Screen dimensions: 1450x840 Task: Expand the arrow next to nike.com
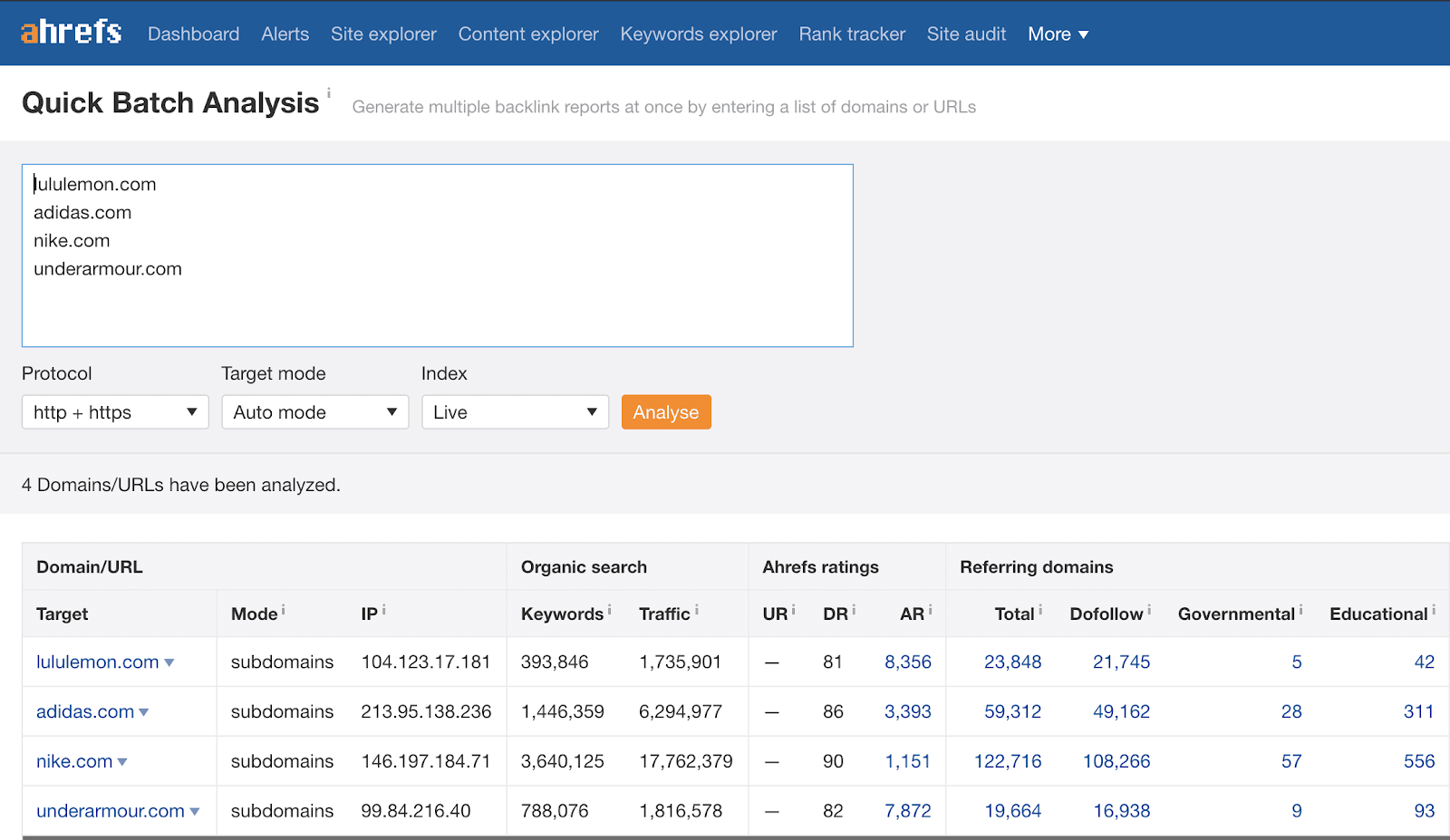point(122,763)
